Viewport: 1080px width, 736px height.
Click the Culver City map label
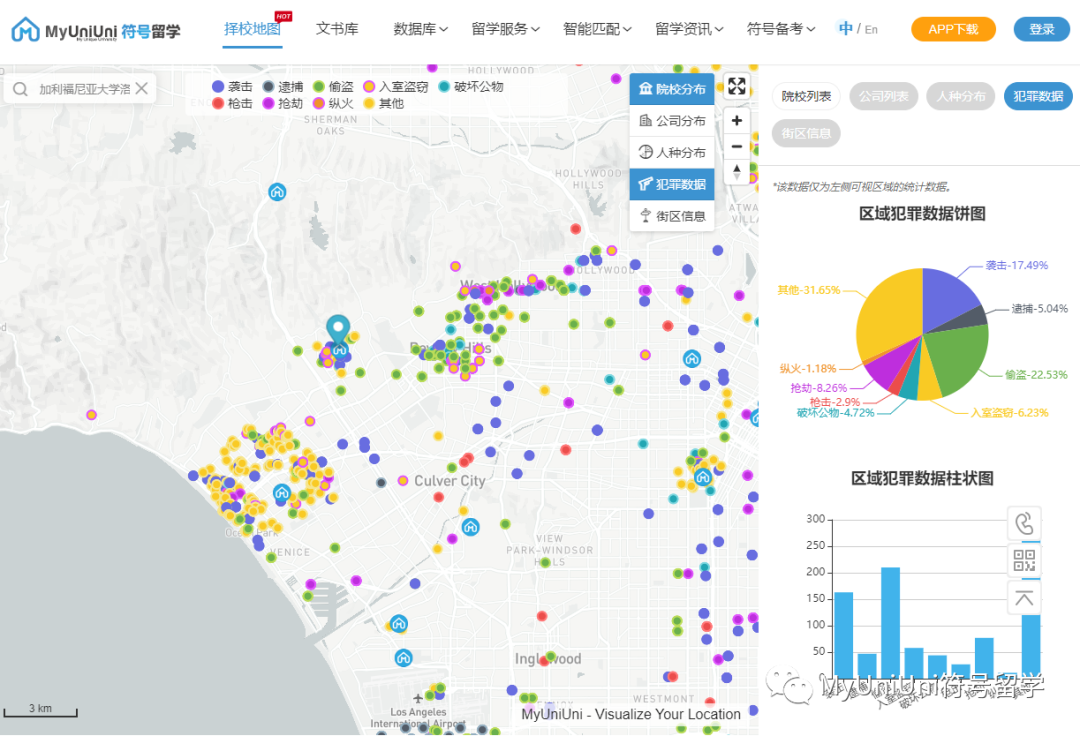(450, 481)
